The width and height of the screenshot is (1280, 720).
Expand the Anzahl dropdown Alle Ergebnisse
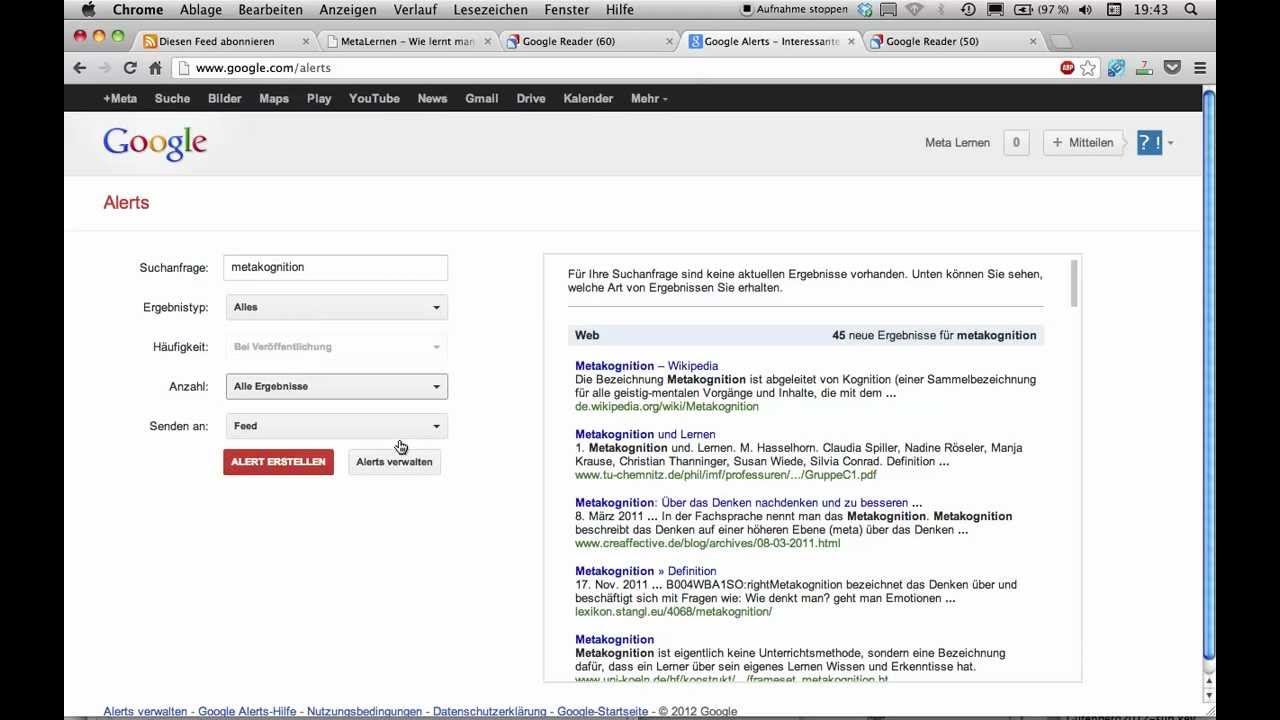tap(336, 386)
